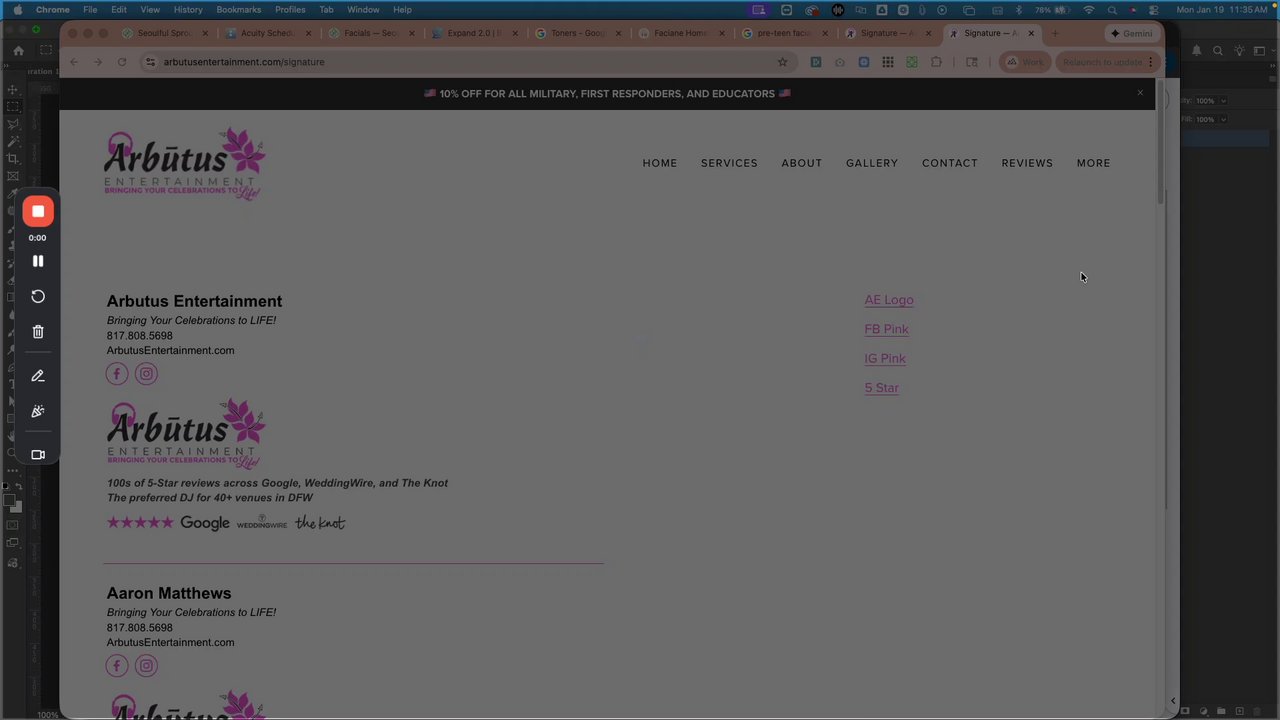Image resolution: width=1280 pixels, height=720 pixels.
Task: Switch to the pre-teen facial tab
Action: 787,33
